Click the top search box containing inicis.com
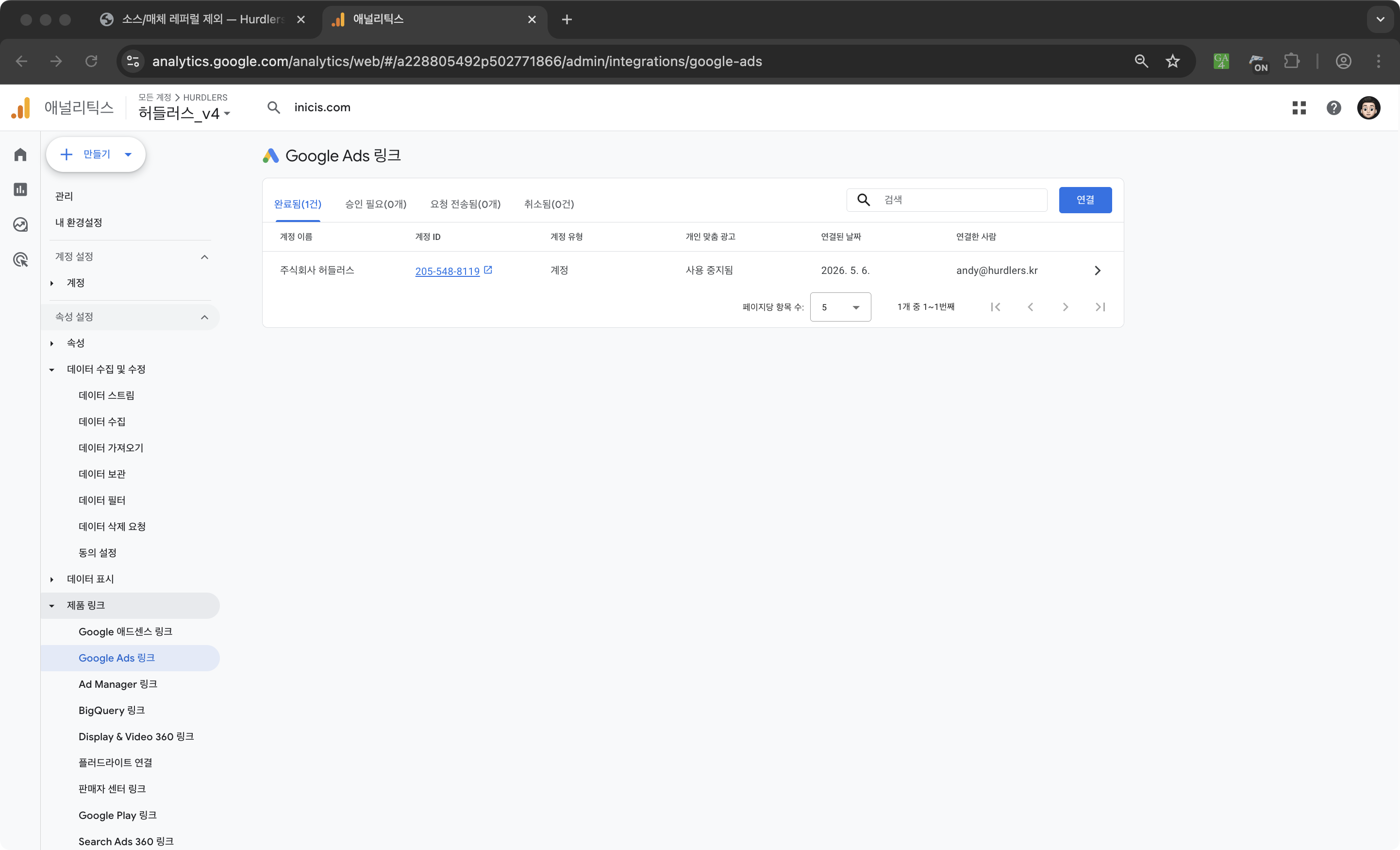The height and width of the screenshot is (850, 1400). pos(322,107)
